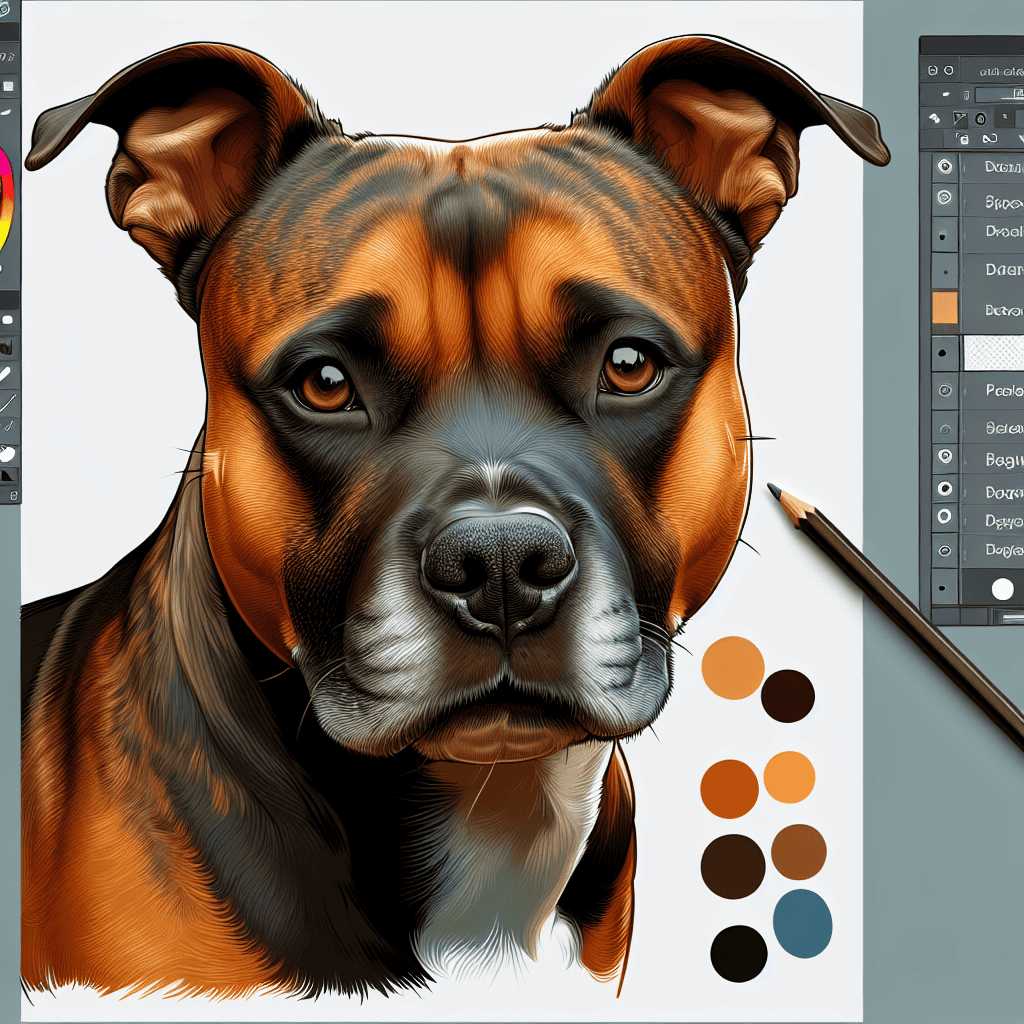Image resolution: width=1024 pixels, height=1024 pixels.
Task: Toggle visibility eye of the topmost layer
Action: click(x=943, y=167)
